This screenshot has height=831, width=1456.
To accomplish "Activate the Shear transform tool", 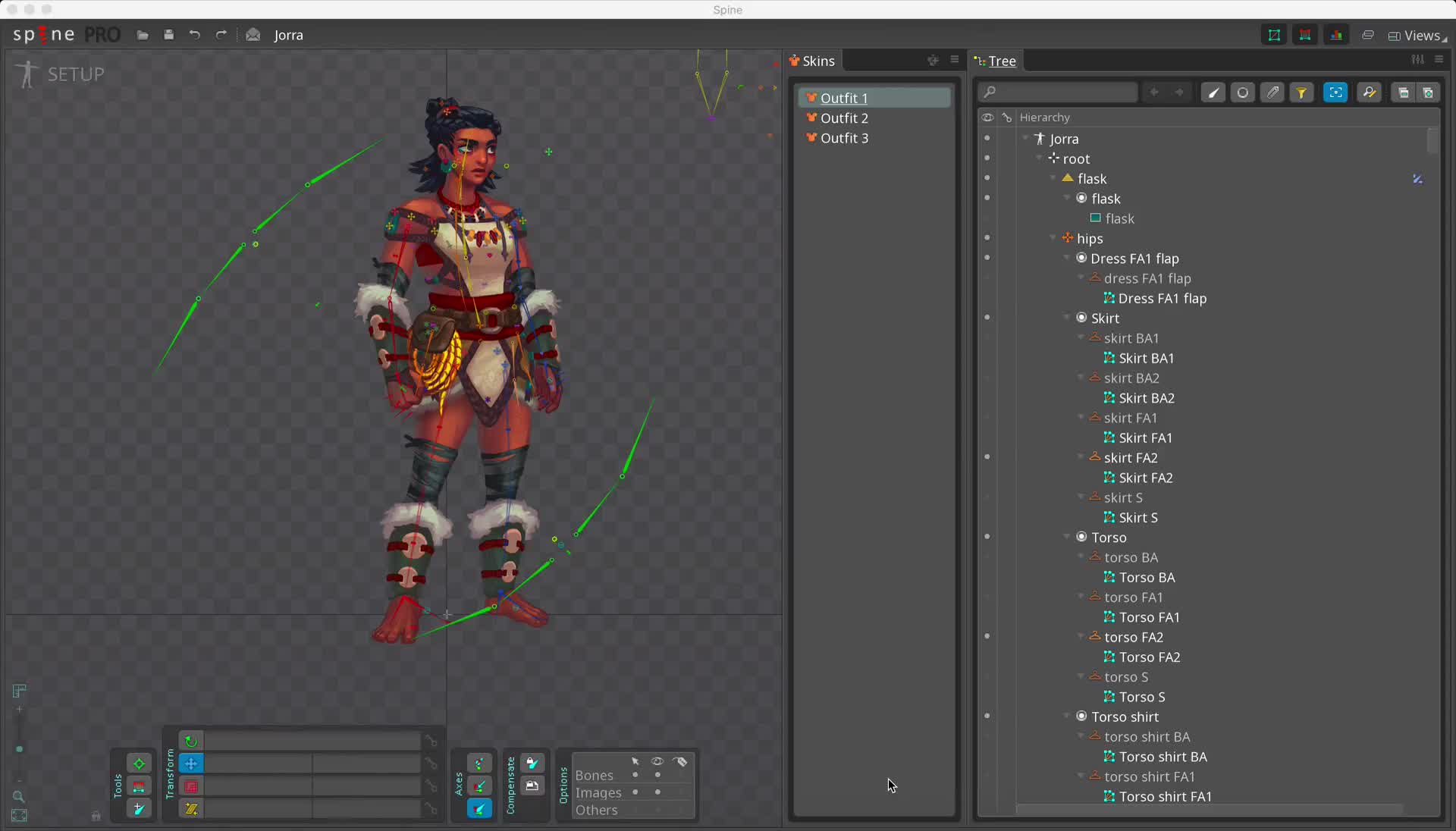I will (191, 809).
